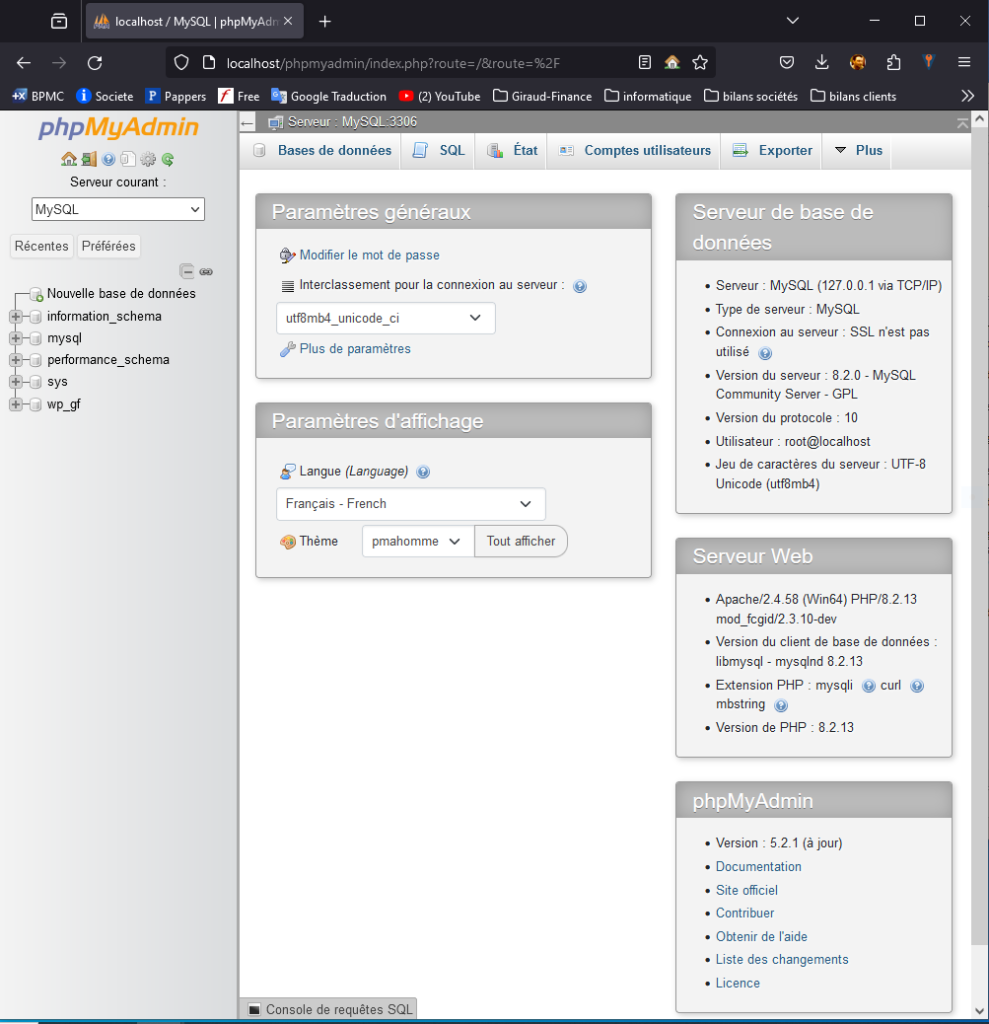Show the Récentes tables button
This screenshot has height=1024, width=989.
click(41, 246)
